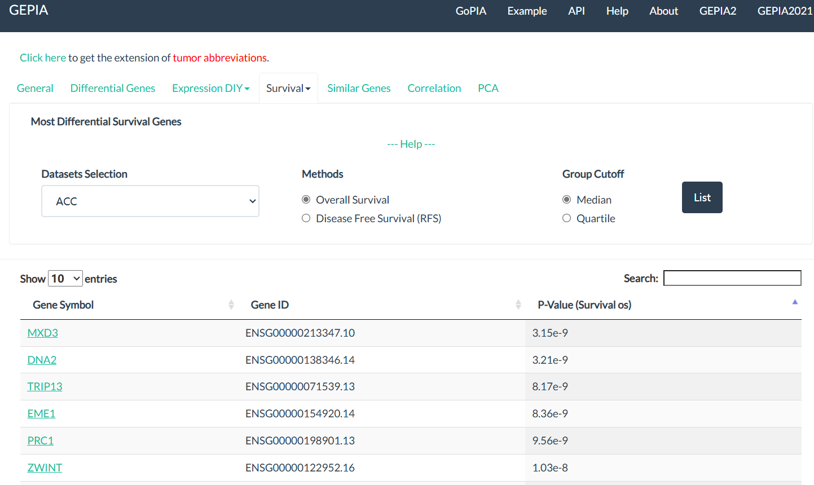The image size is (814, 485).
Task: Switch to the Differential Genes tab
Action: (x=112, y=88)
